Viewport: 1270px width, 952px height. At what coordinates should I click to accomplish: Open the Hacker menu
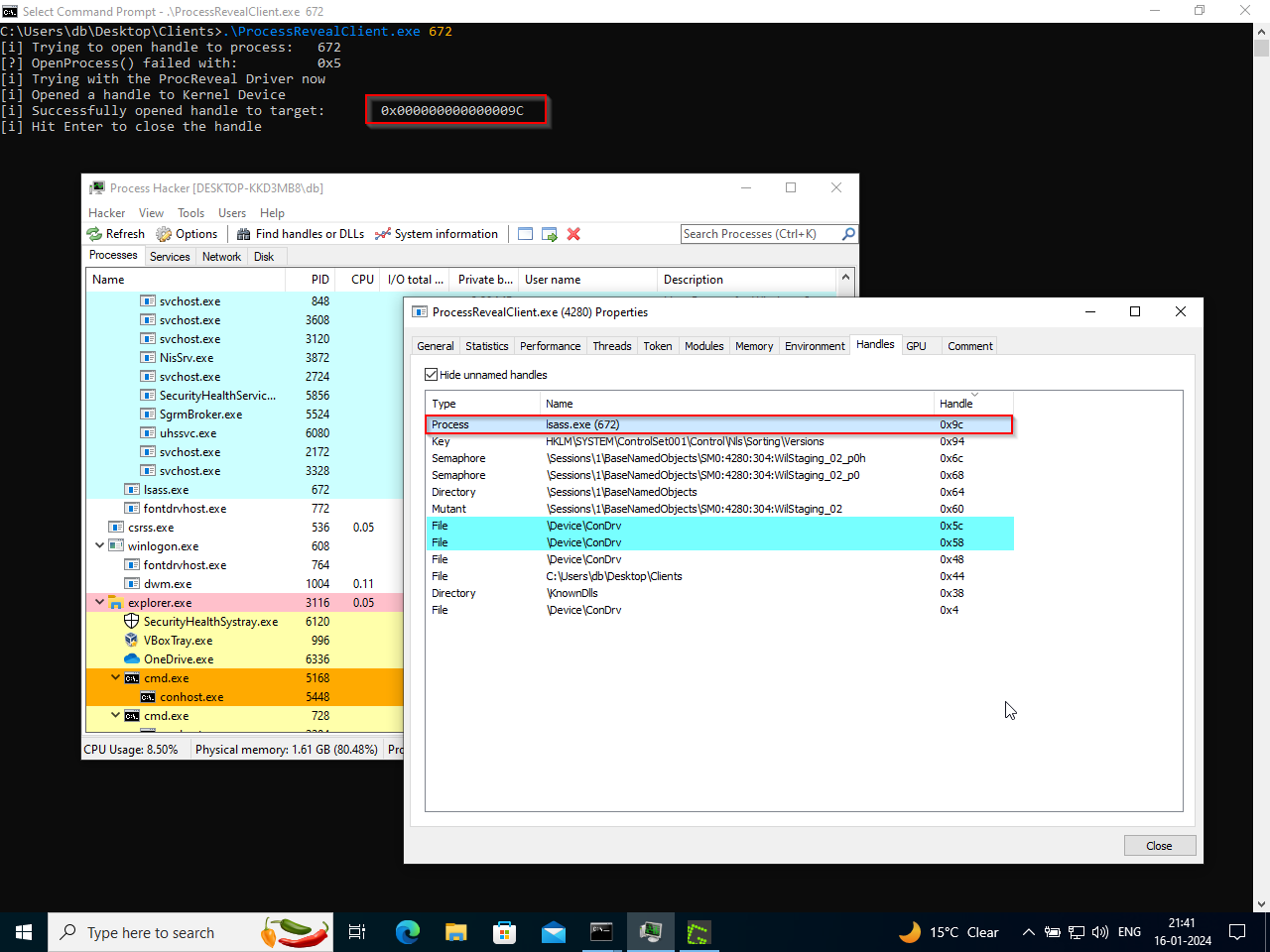click(x=106, y=213)
